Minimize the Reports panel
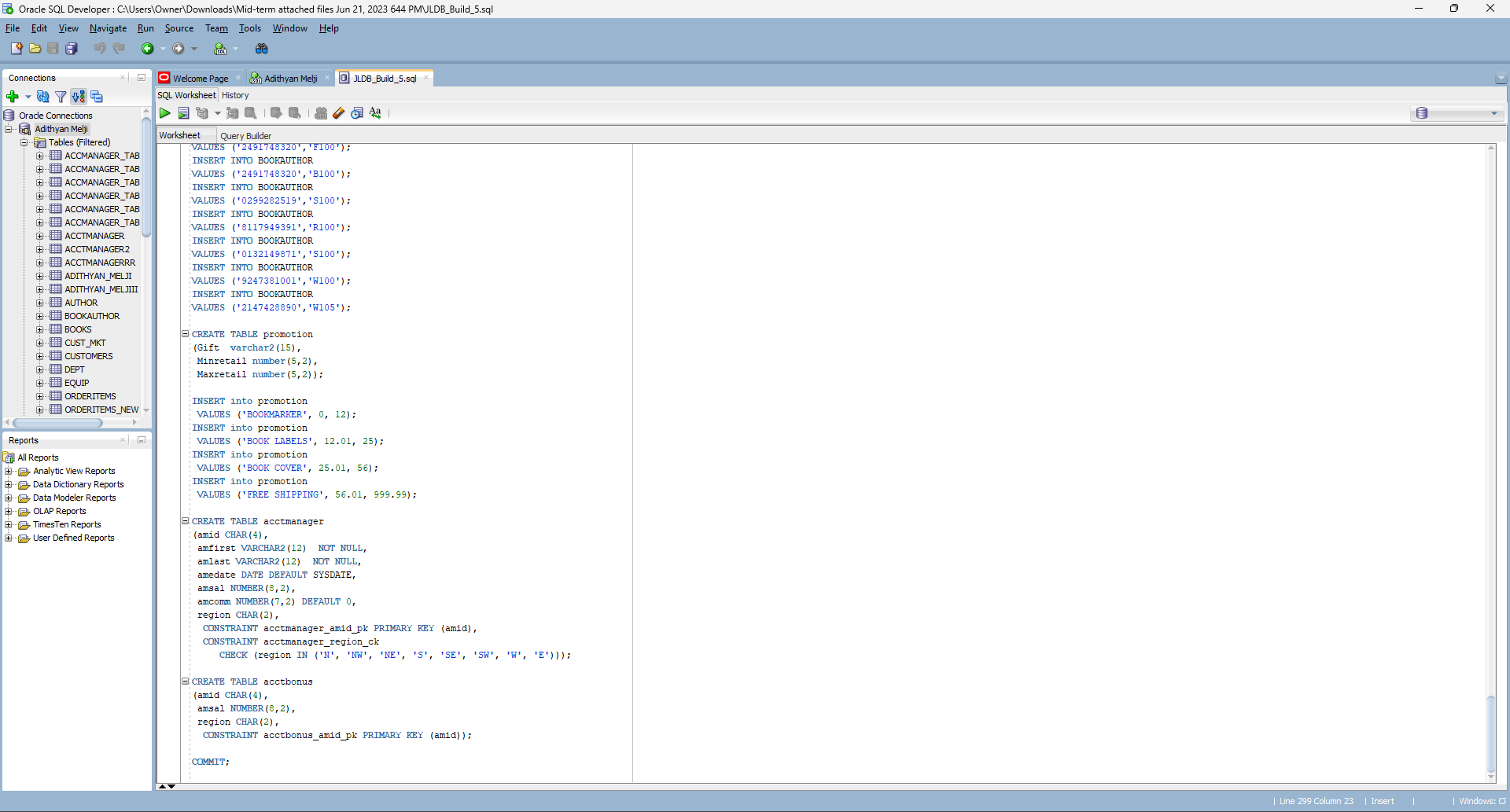Image resolution: width=1510 pixels, height=812 pixels. pos(142,440)
